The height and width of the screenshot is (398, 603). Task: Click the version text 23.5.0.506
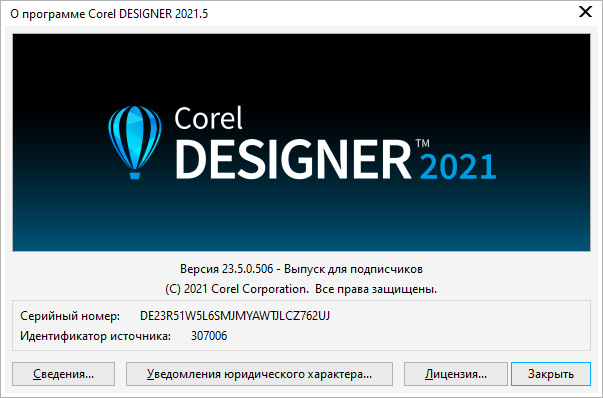pyautogui.click(x=248, y=269)
